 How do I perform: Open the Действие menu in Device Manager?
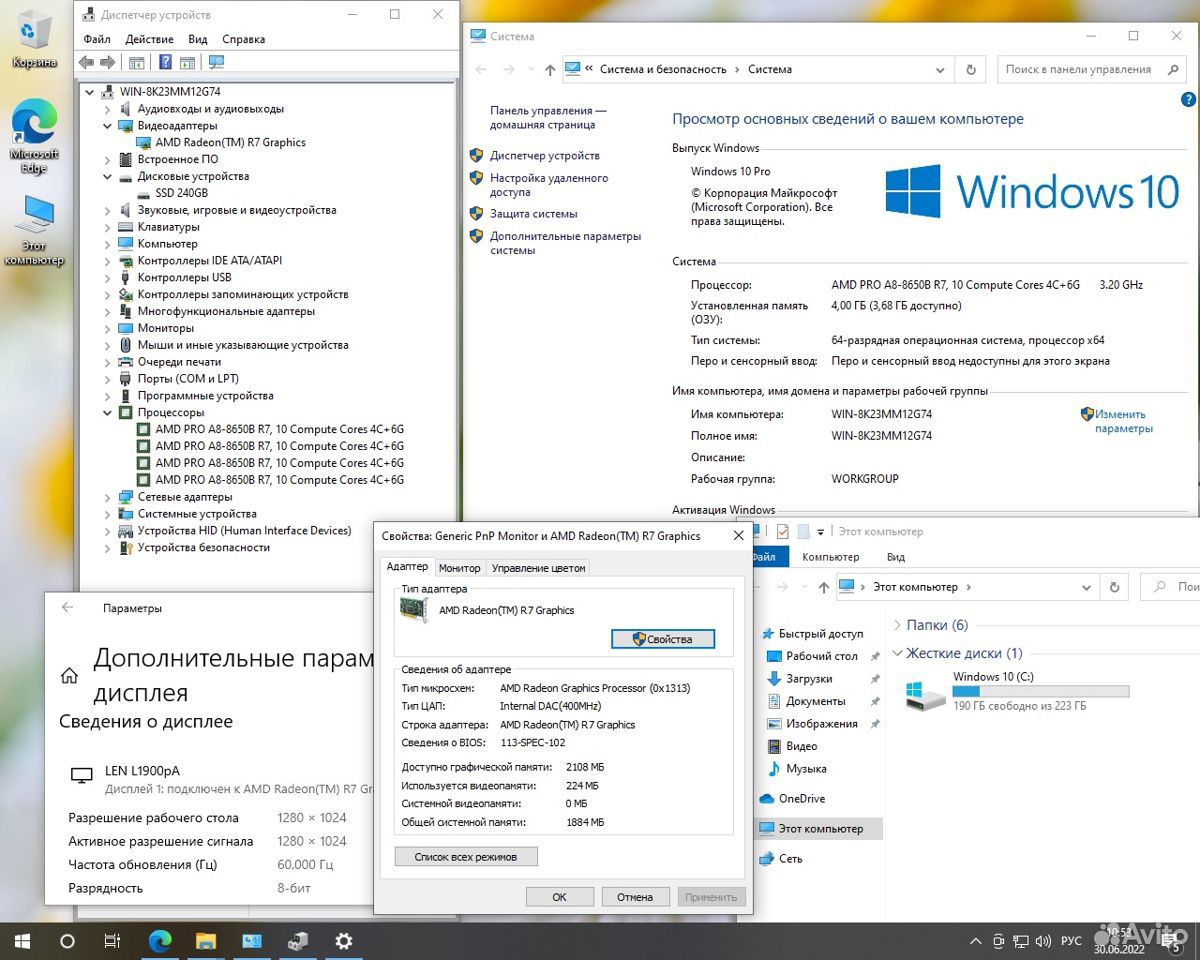pyautogui.click(x=149, y=39)
